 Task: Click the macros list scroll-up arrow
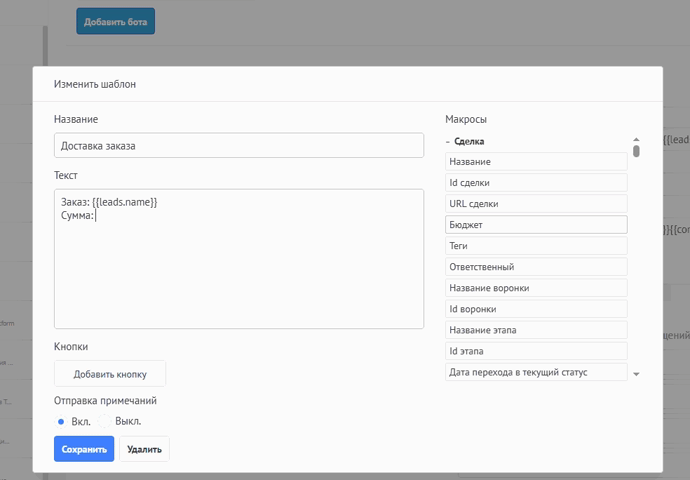(636, 139)
